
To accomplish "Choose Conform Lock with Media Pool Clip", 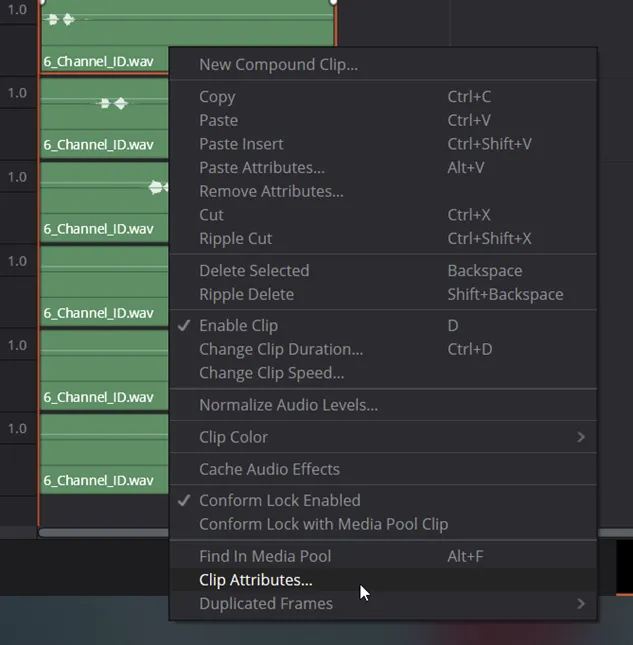I will coord(383,524).
